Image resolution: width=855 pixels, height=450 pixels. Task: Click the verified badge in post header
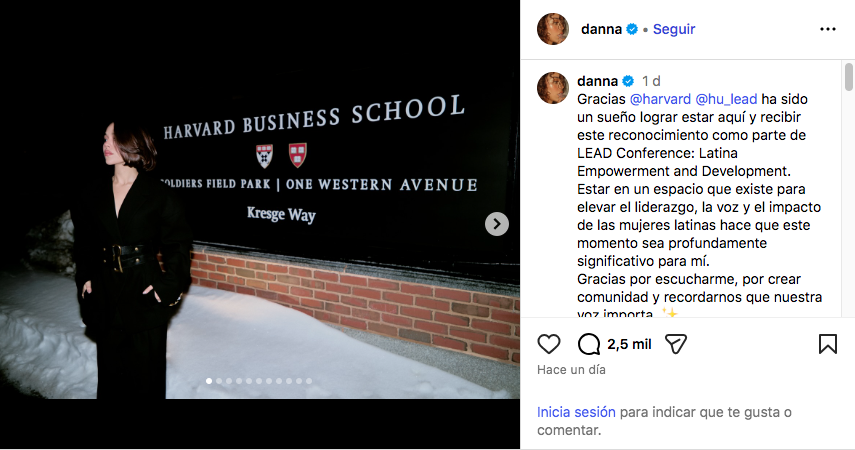coord(632,29)
